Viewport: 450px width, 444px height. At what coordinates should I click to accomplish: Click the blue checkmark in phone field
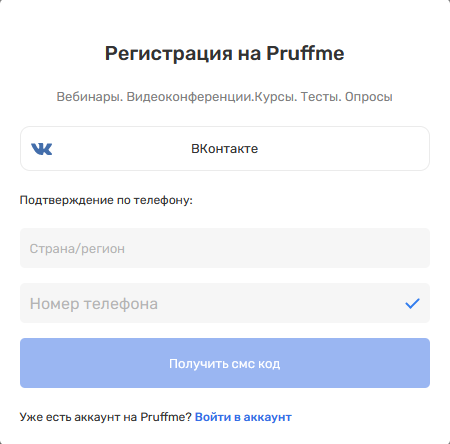pyautogui.click(x=412, y=303)
